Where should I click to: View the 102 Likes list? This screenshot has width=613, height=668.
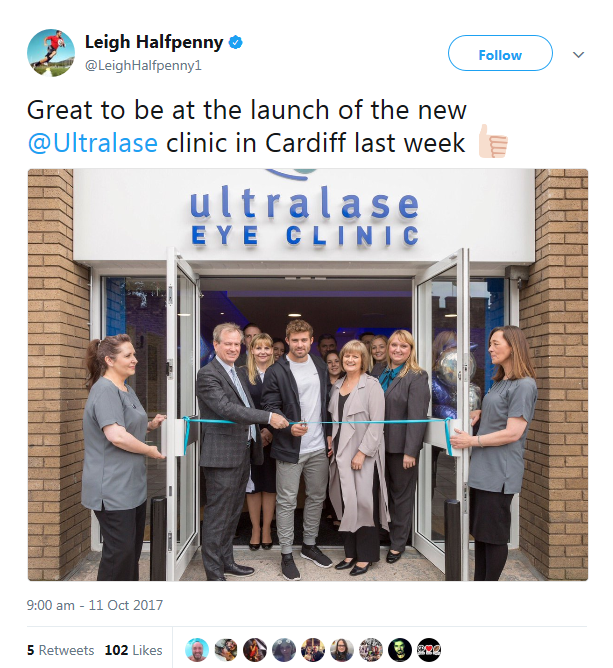point(133,650)
